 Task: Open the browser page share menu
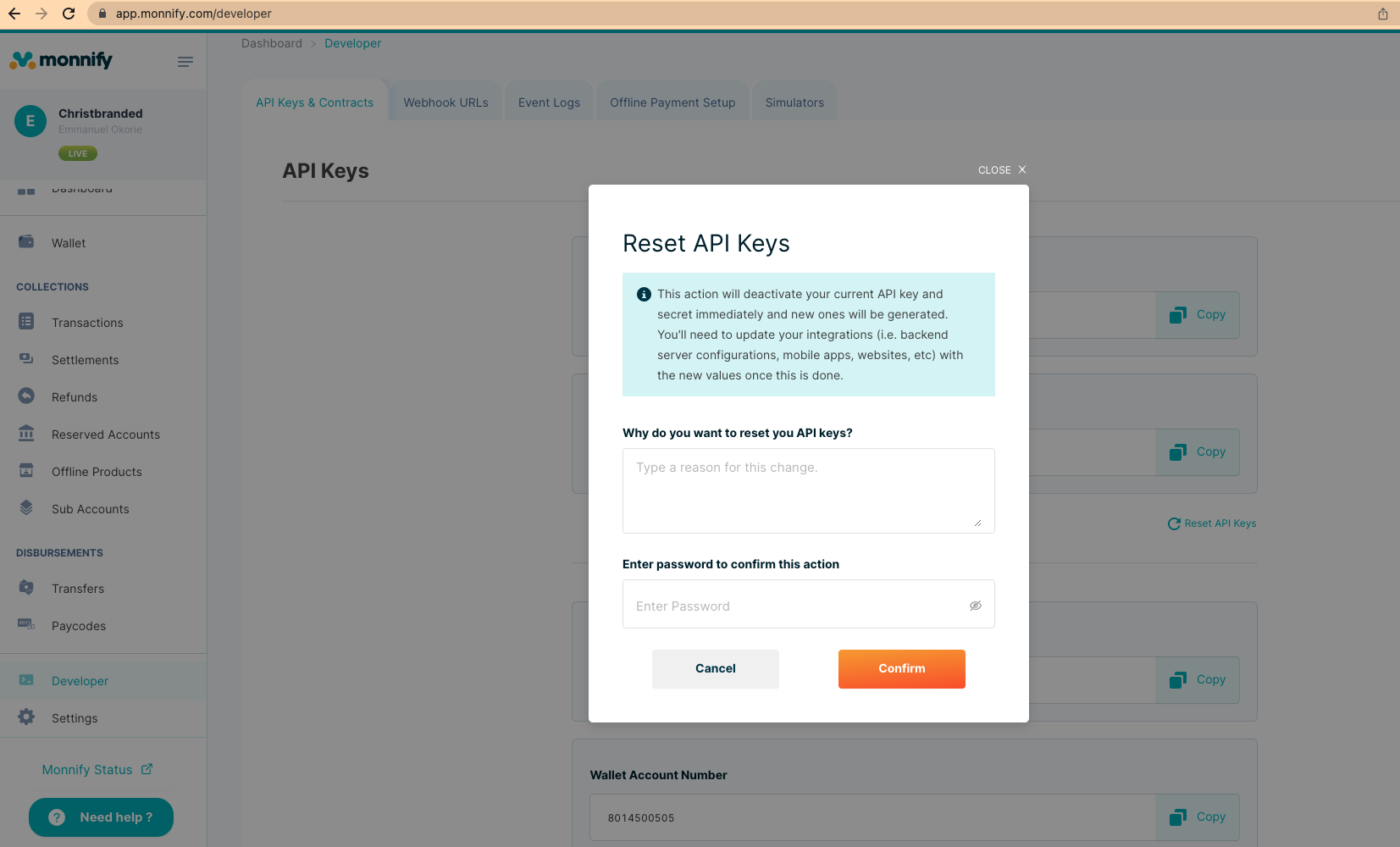click(1381, 14)
